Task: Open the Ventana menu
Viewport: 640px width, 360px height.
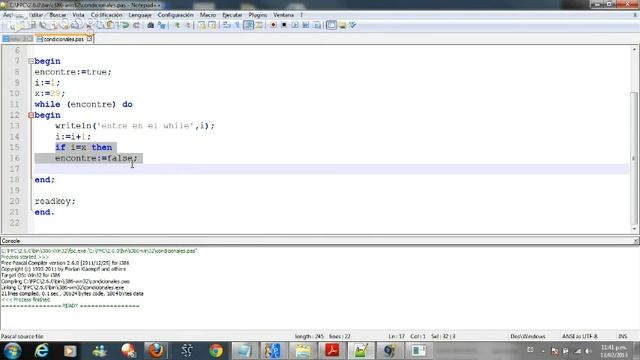Action: click(x=284, y=15)
